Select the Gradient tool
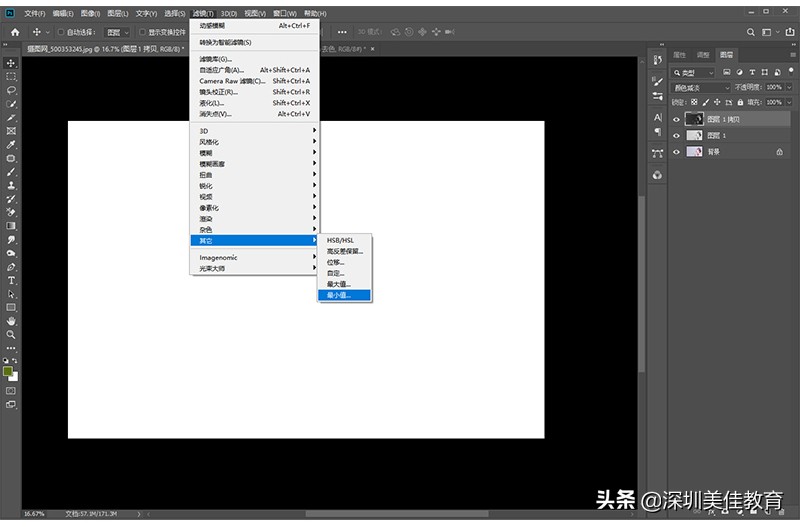Viewport: 800px width, 527px height. pyautogui.click(x=11, y=226)
